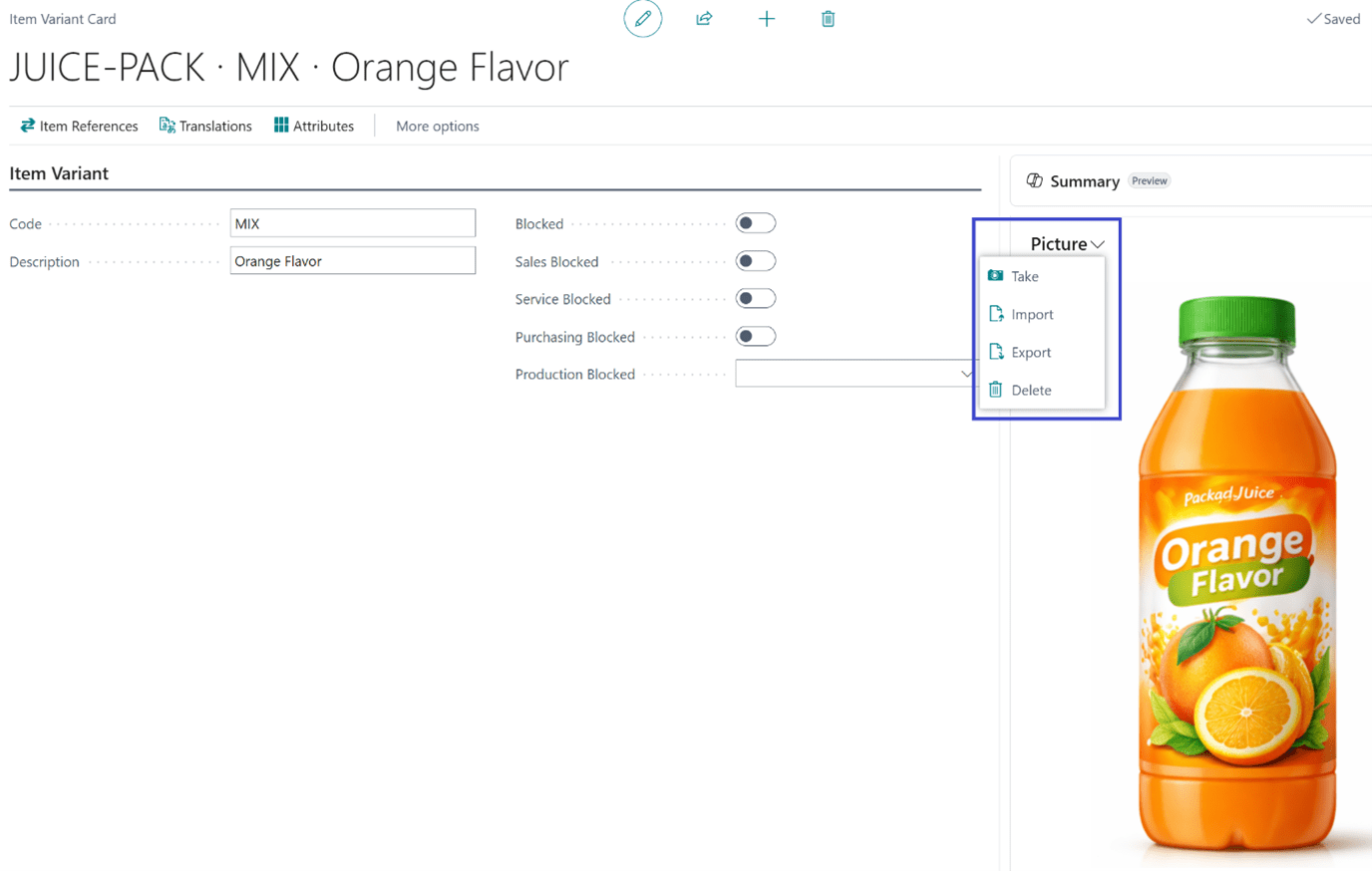
Task: Choose Take from Picture menu
Action: coord(1024,276)
